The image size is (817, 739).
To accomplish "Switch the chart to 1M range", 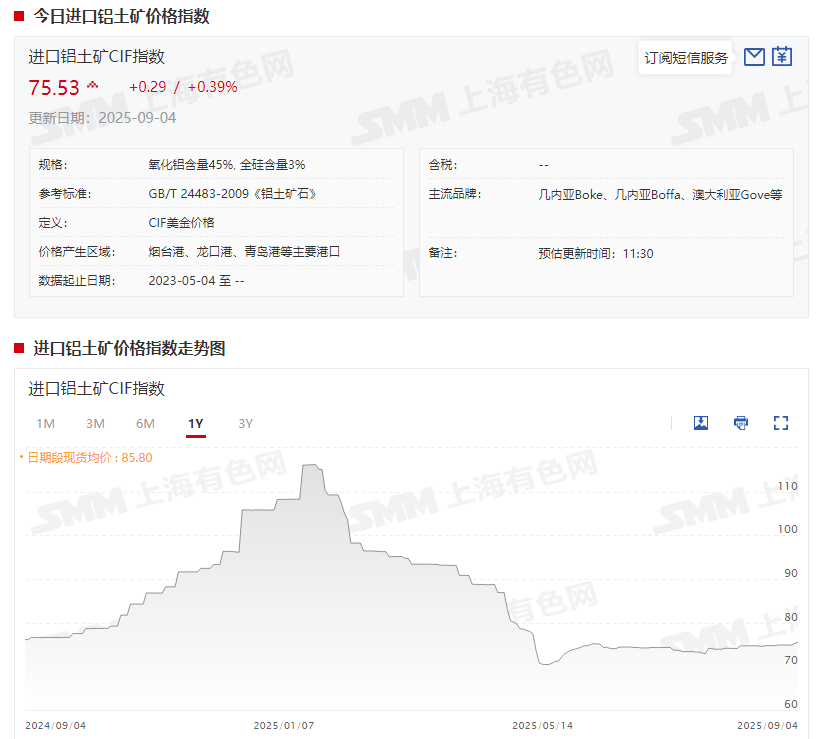I will pos(45,424).
